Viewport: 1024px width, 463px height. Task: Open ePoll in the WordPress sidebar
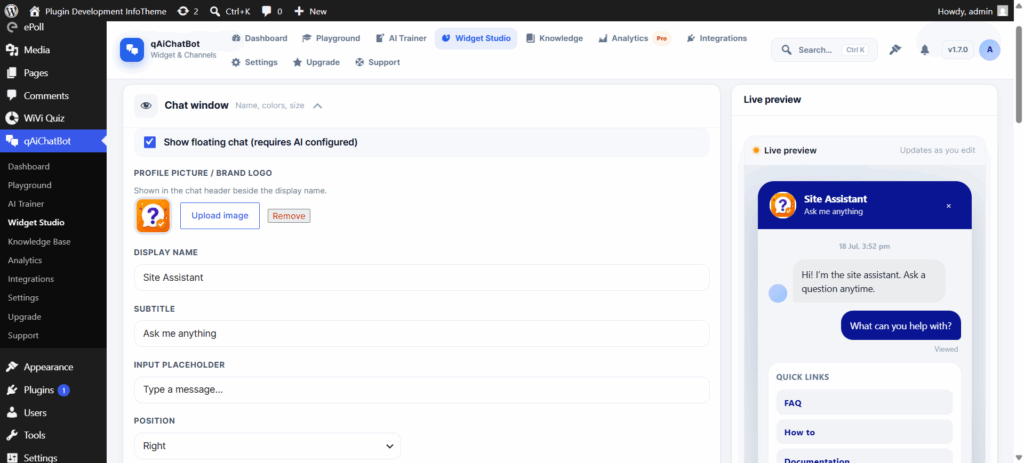[34, 27]
